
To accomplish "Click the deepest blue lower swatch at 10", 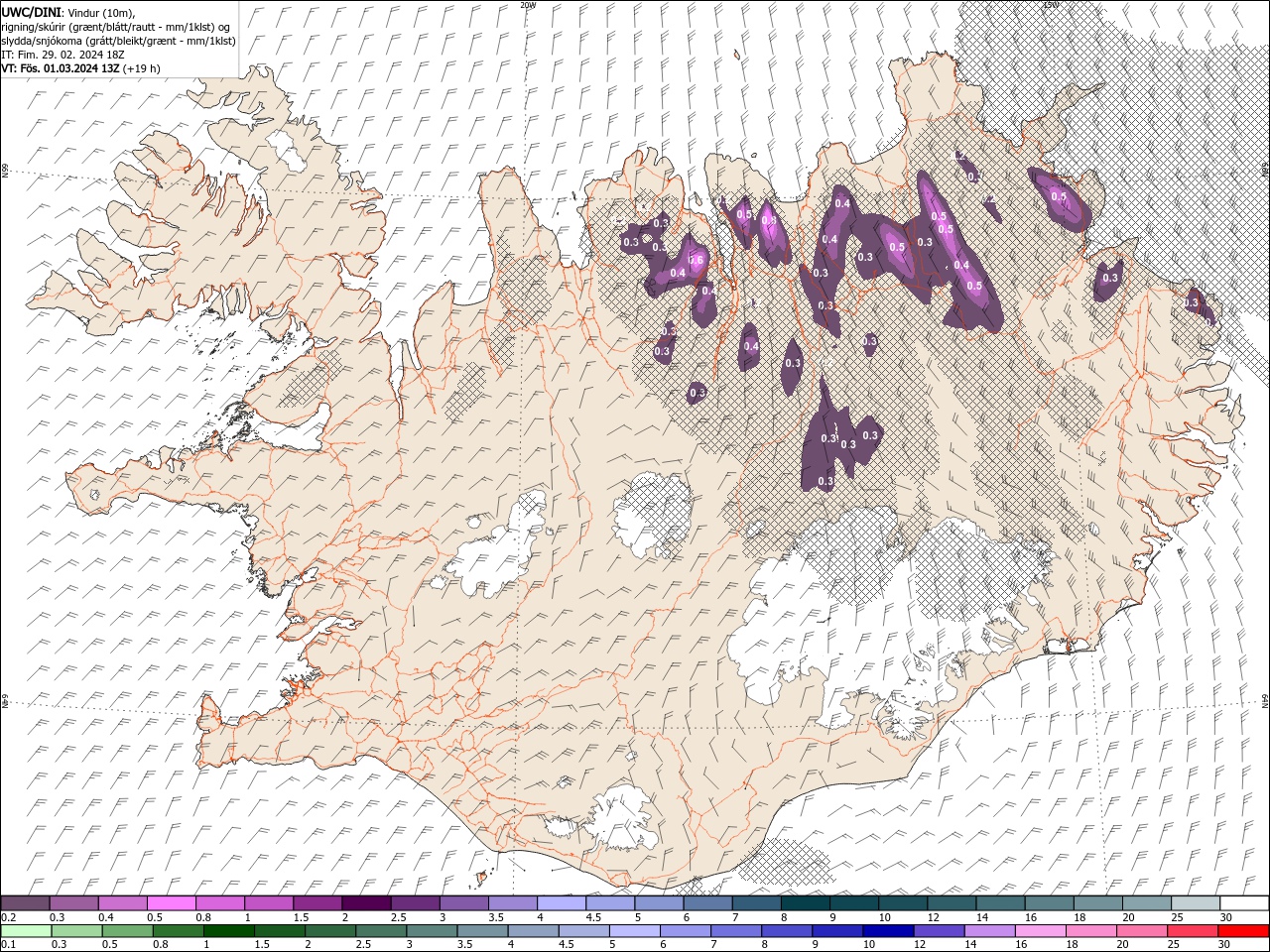I will pyautogui.click(x=889, y=931).
